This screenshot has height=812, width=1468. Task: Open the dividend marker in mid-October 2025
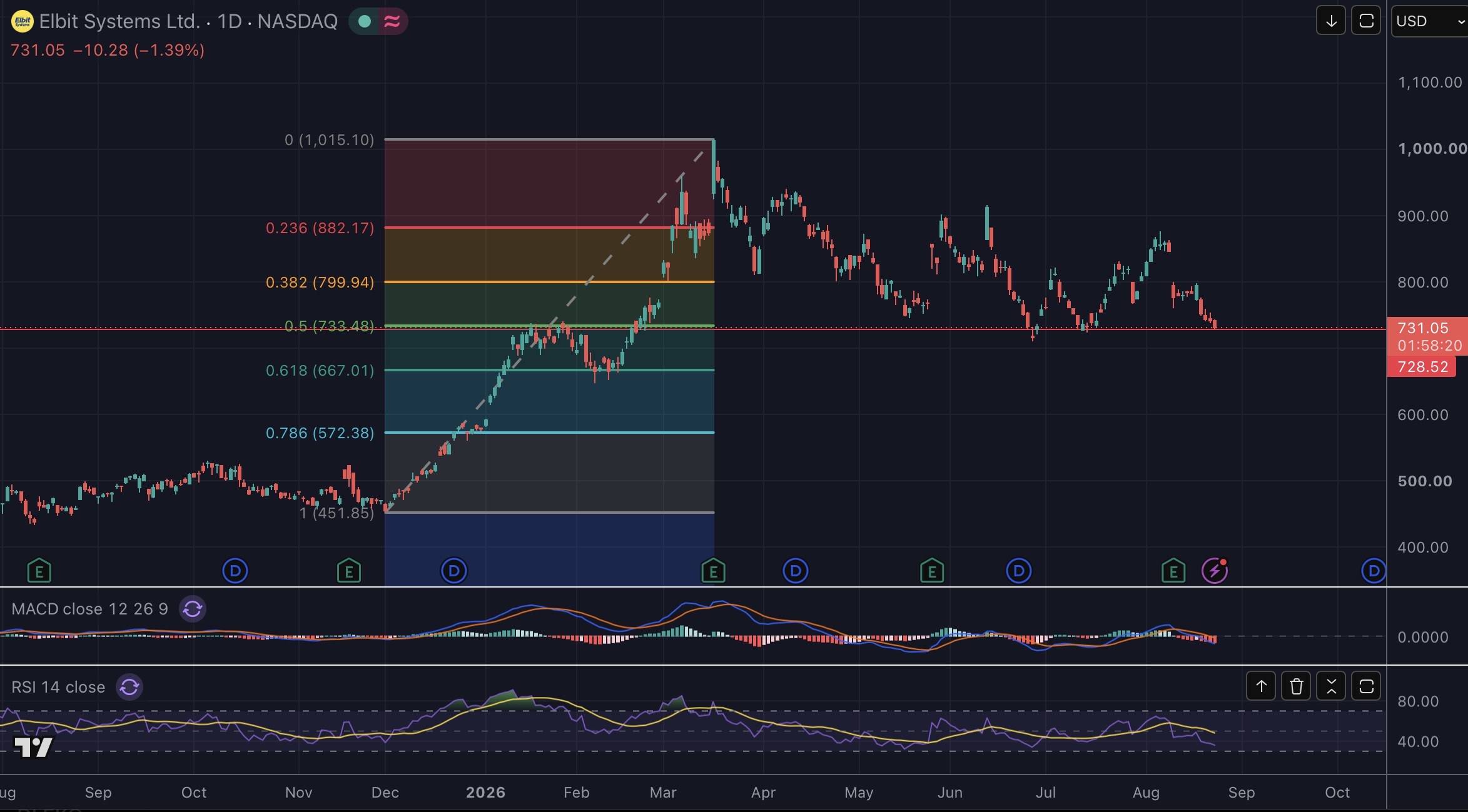pos(235,571)
